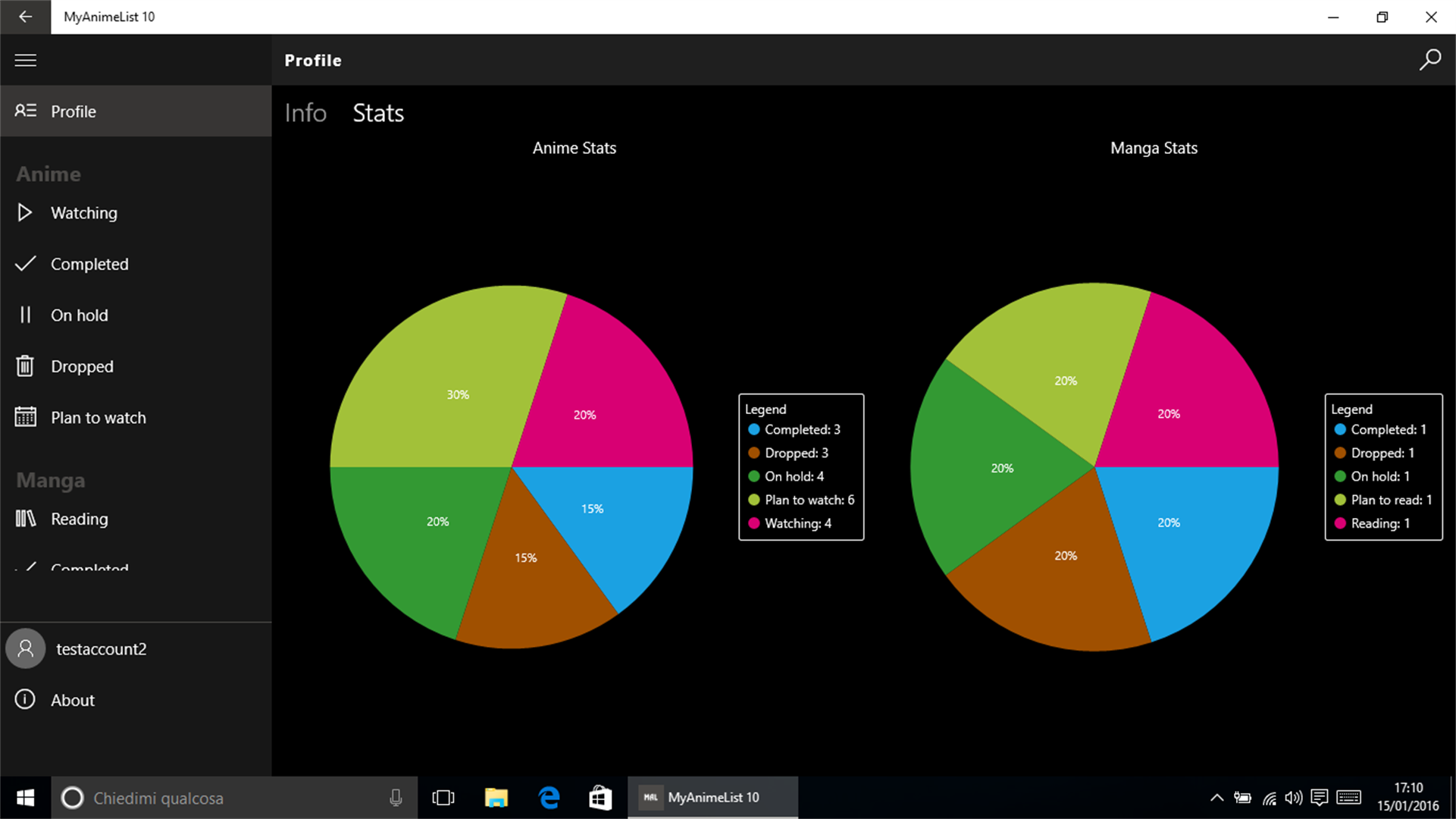Toggle the Watching anime category

[x=136, y=213]
